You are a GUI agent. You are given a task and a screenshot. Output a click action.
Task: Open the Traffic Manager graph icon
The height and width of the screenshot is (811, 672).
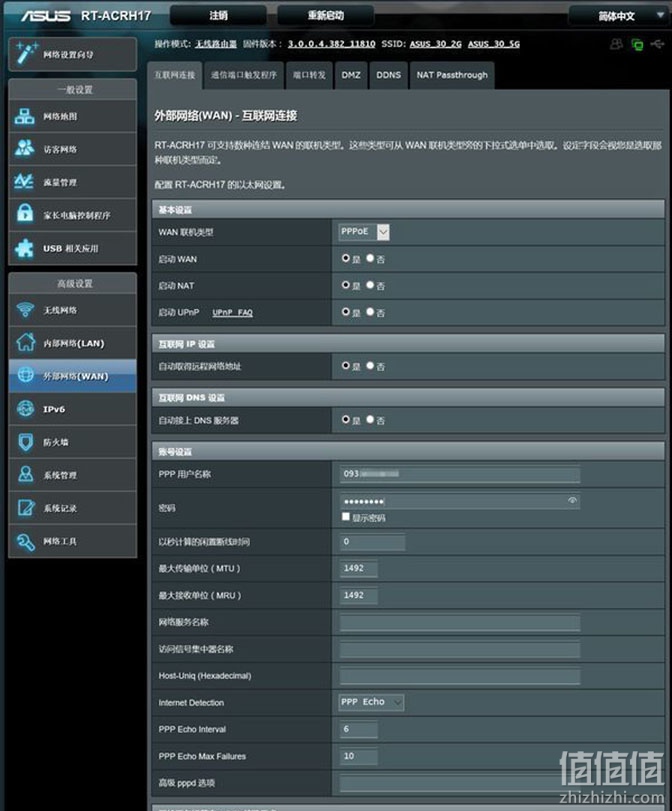tap(24, 182)
